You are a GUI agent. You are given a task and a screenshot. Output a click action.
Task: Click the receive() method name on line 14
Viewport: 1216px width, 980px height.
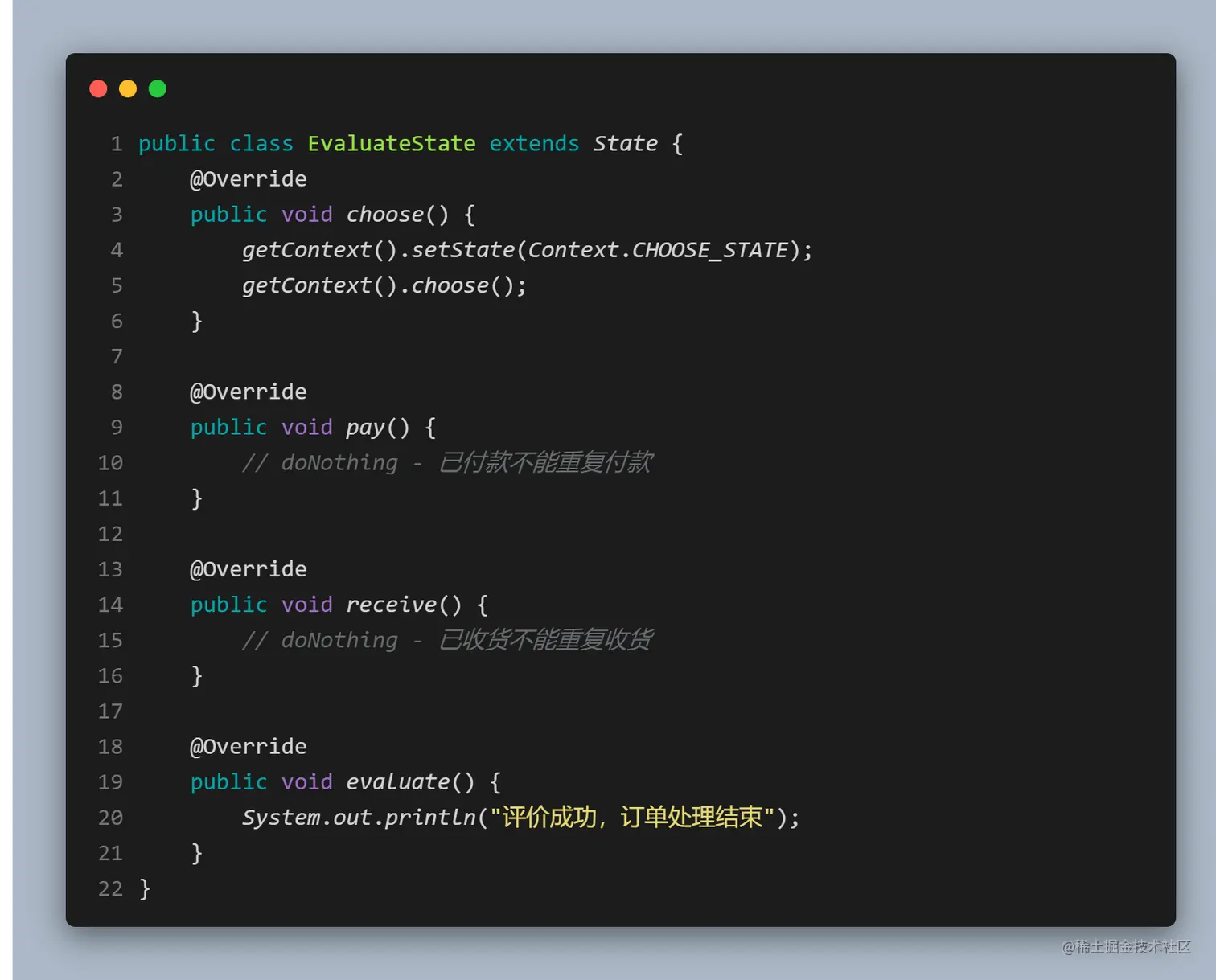pos(405,605)
